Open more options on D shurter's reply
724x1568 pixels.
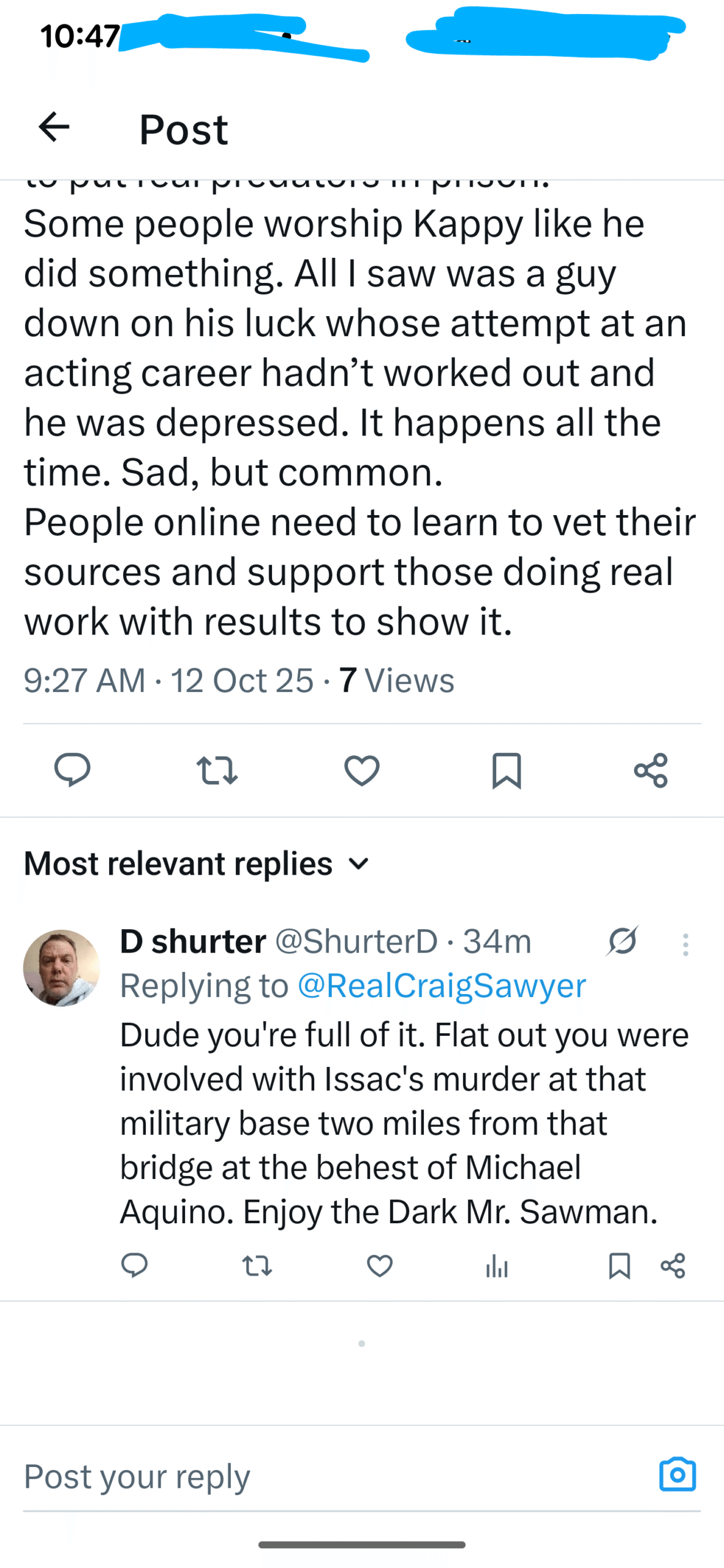coord(685,944)
